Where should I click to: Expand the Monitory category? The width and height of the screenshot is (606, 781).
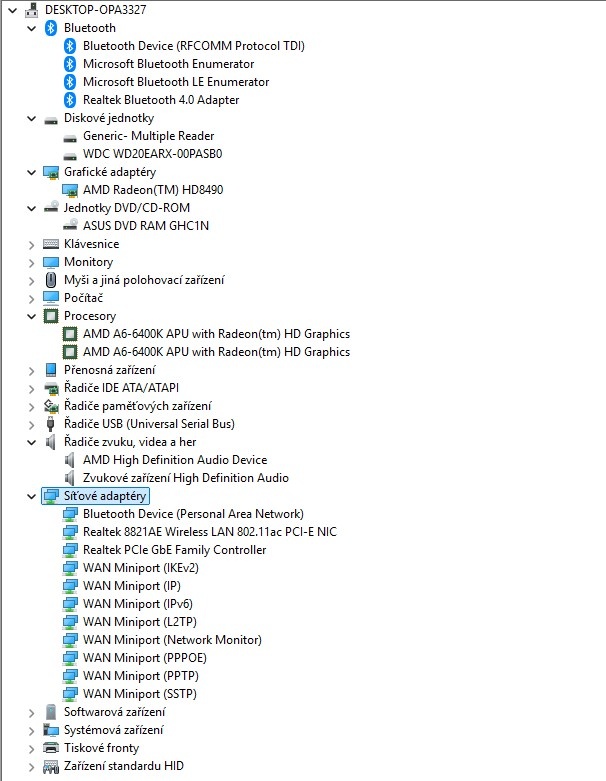pyautogui.click(x=31, y=262)
